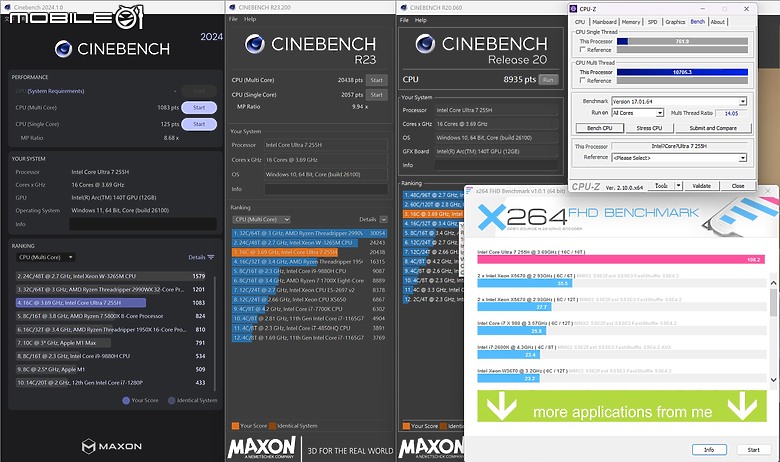Switch to the Graphics tab in CPU-Z
Viewport: 780px width, 462px height.
click(675, 22)
